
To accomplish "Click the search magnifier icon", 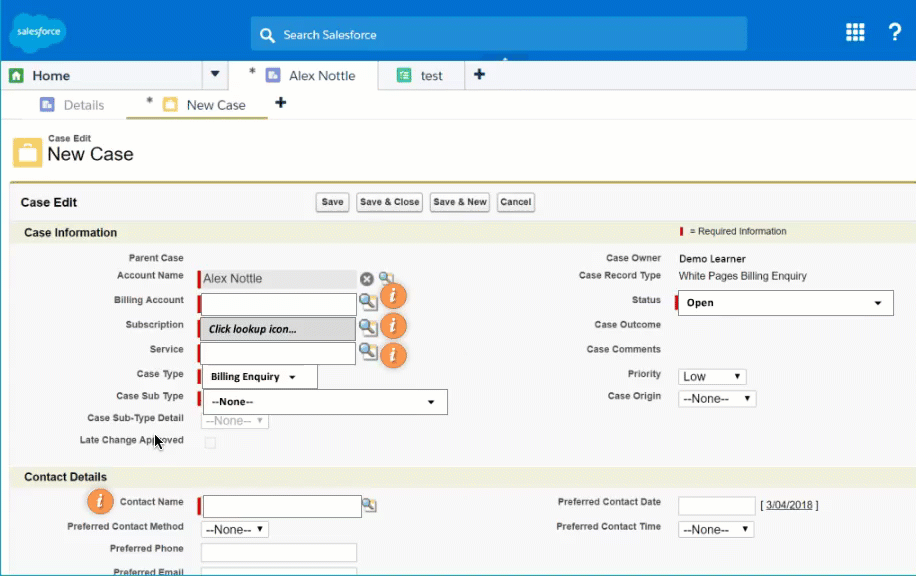I will [x=267, y=35].
